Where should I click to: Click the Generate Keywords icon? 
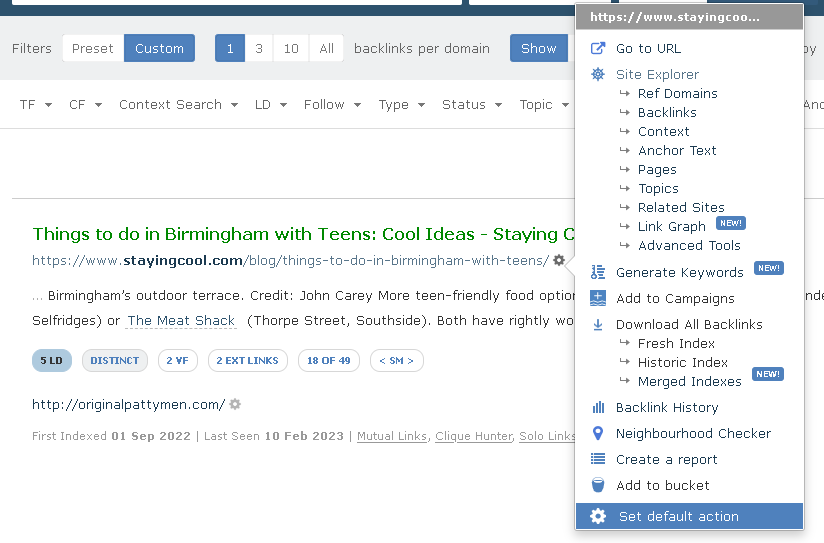click(598, 272)
